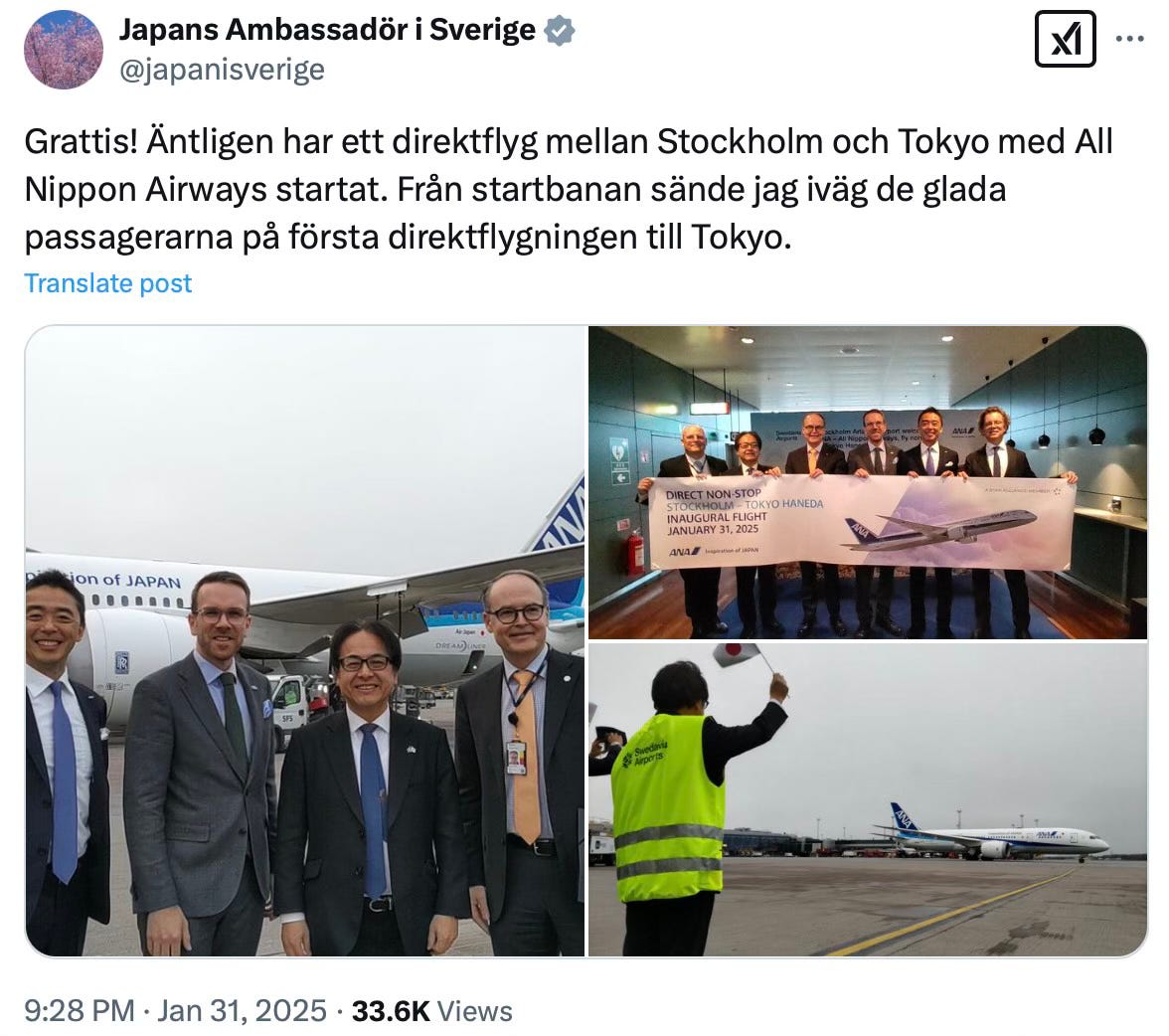Click Translate post link

pos(108,282)
